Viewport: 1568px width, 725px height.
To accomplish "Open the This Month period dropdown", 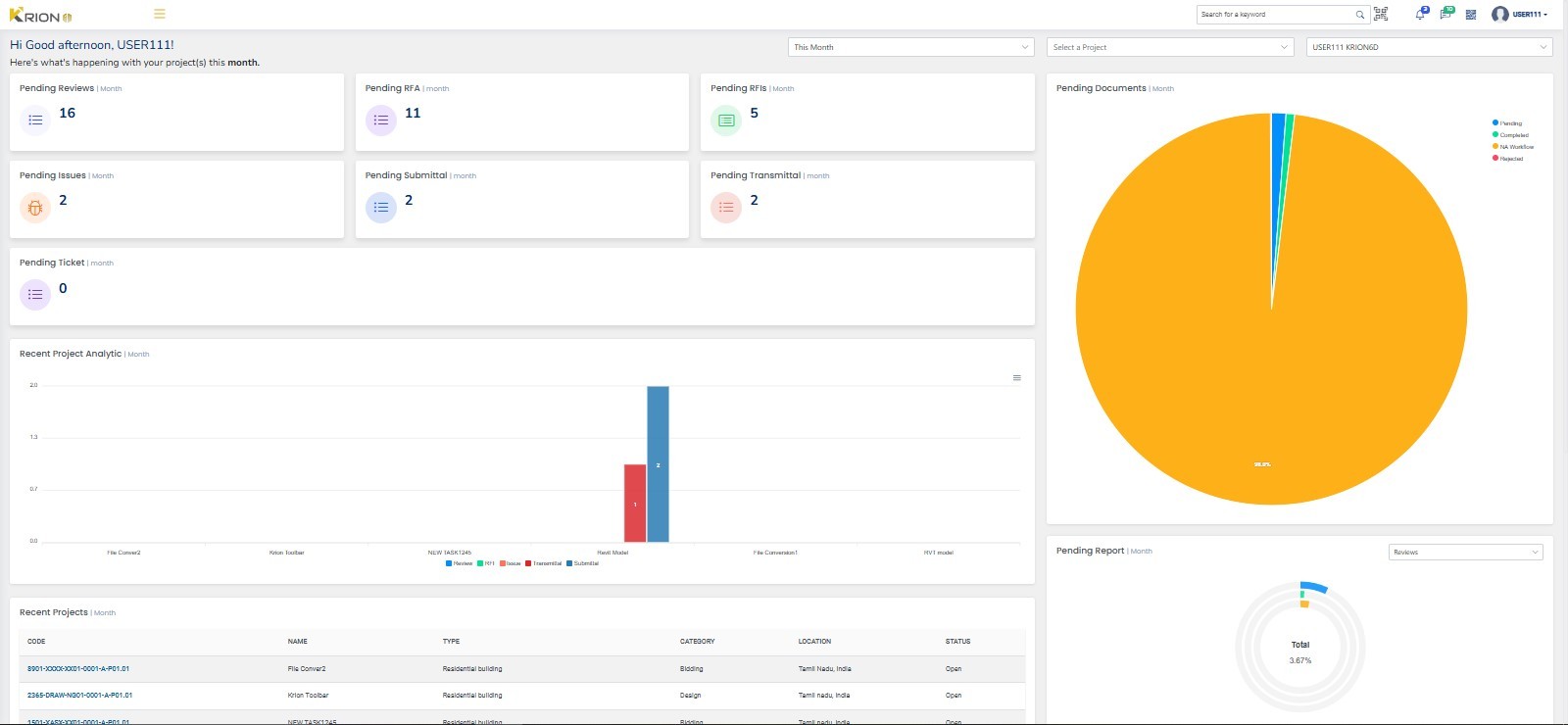I will coord(910,47).
